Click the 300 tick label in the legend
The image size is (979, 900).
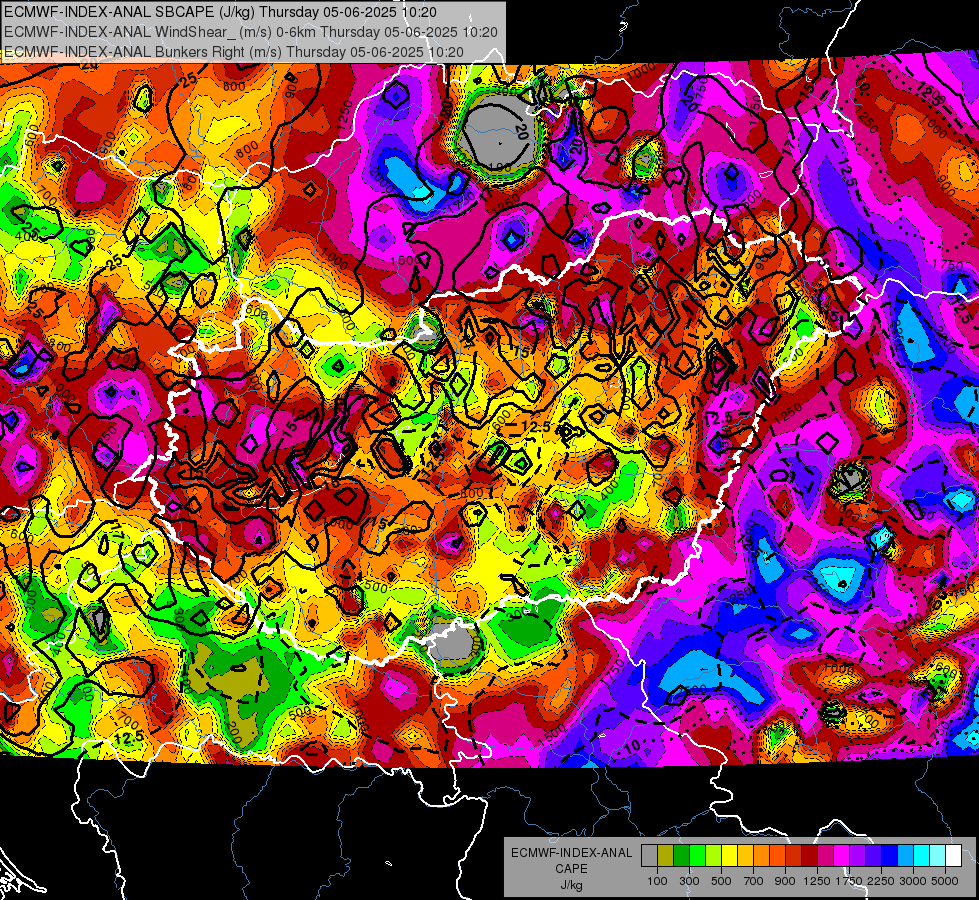[x=689, y=881]
